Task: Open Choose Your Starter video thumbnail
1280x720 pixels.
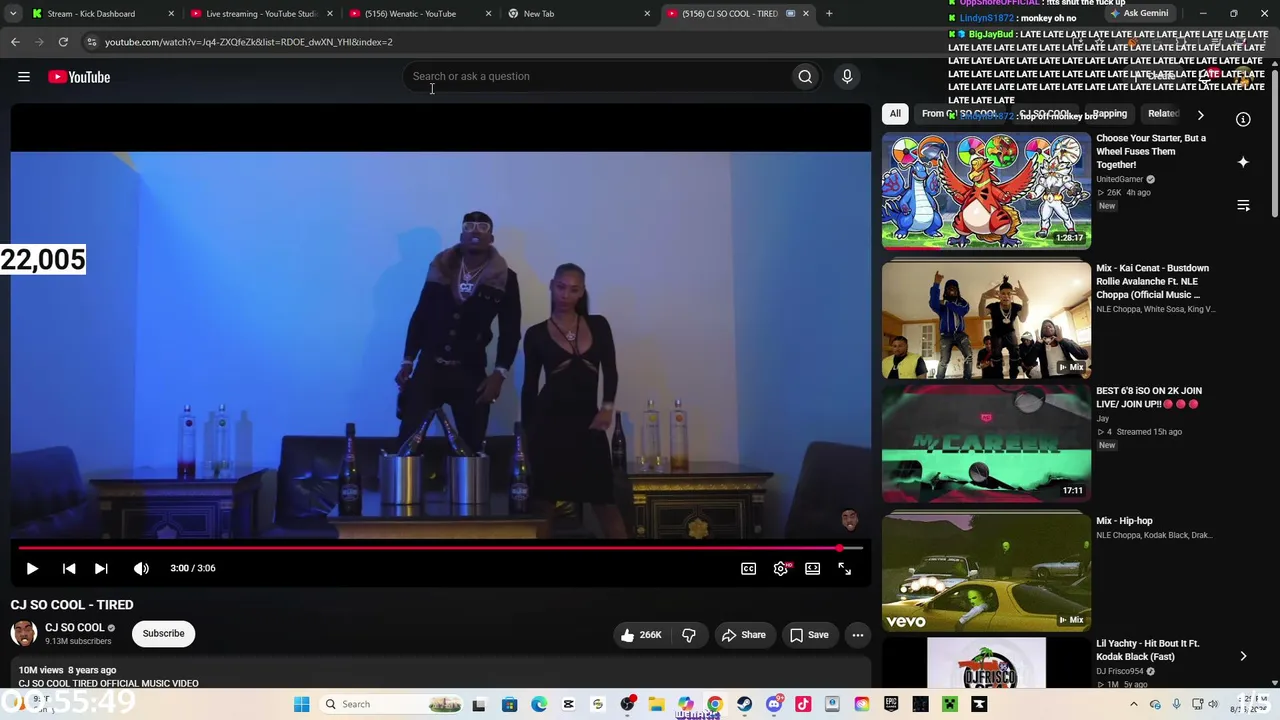Action: click(x=986, y=190)
